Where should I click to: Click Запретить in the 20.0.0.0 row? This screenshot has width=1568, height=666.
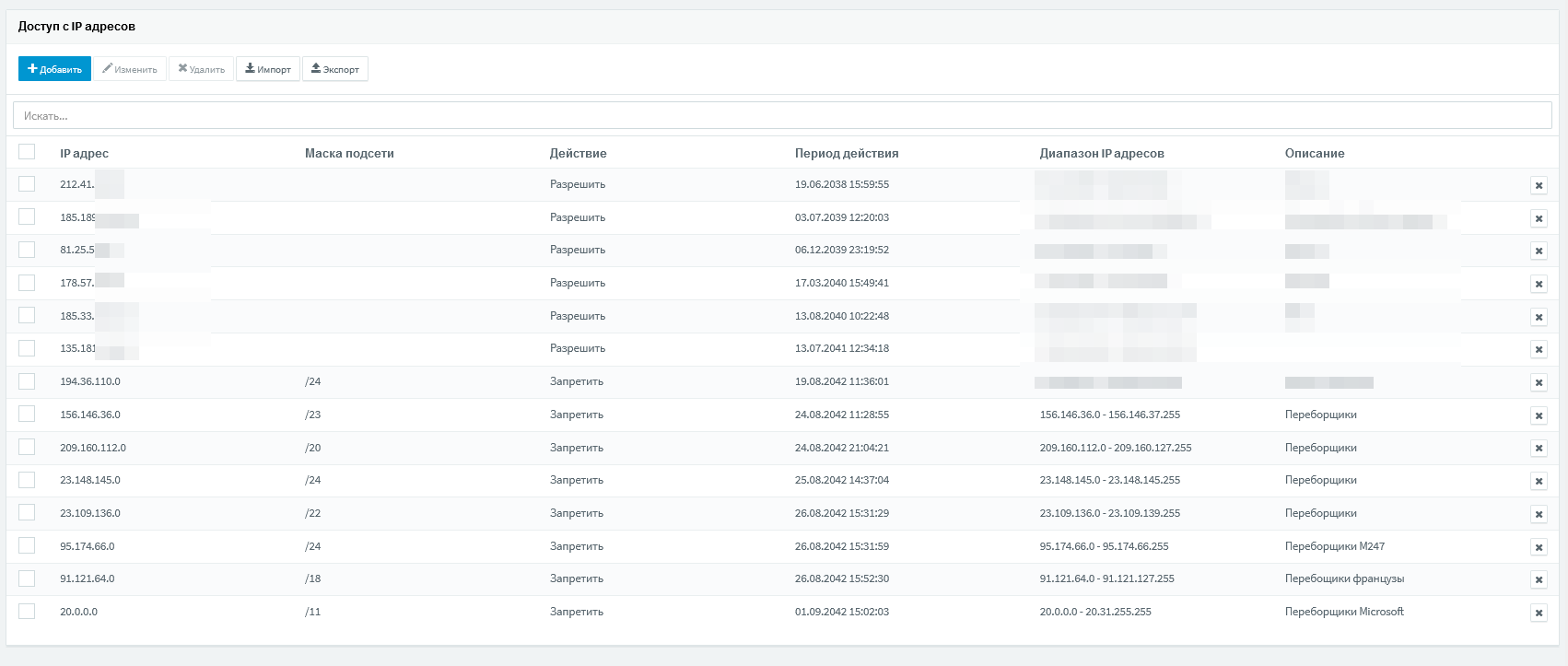[x=577, y=612]
